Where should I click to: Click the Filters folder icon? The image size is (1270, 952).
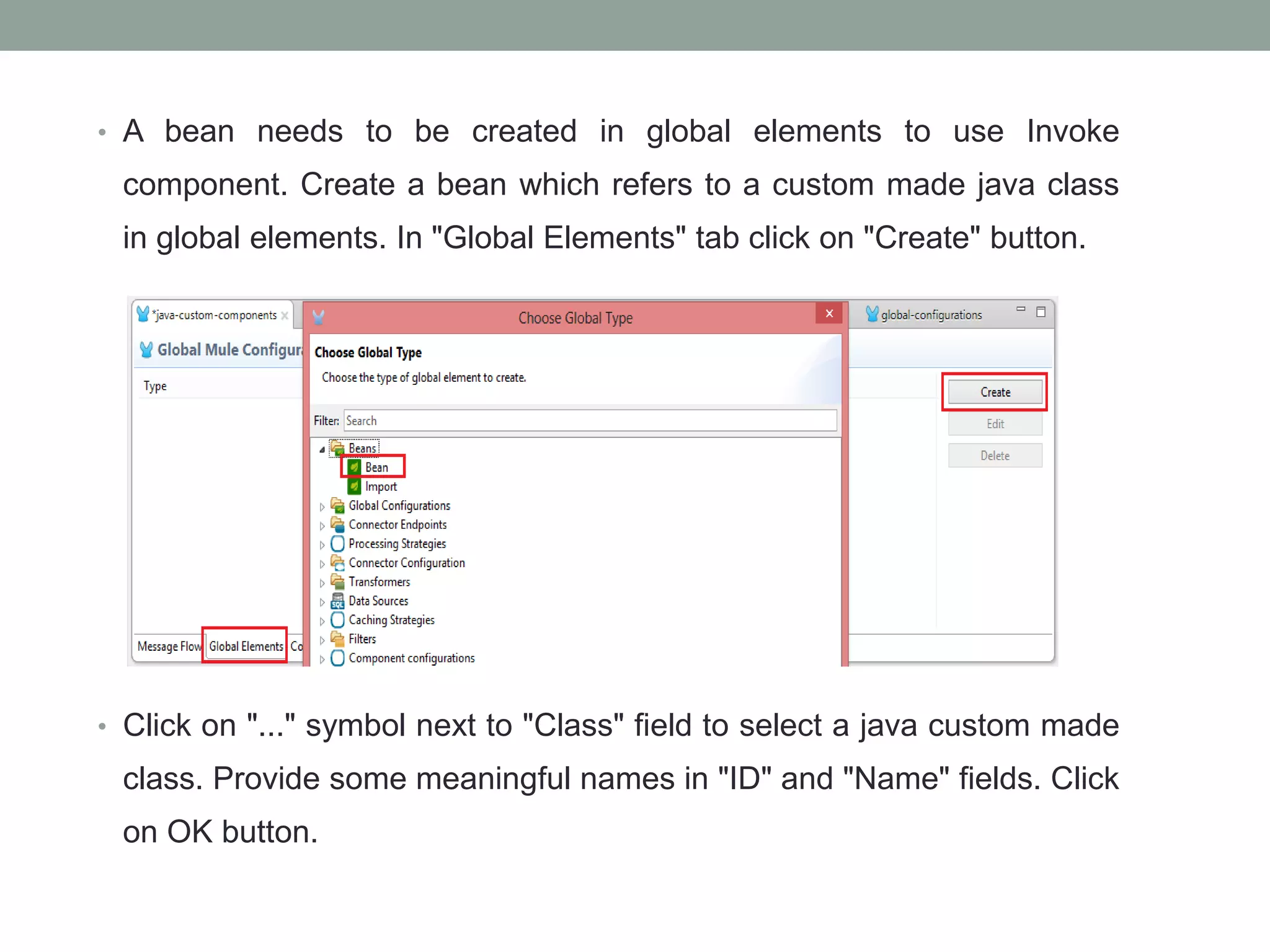(337, 638)
